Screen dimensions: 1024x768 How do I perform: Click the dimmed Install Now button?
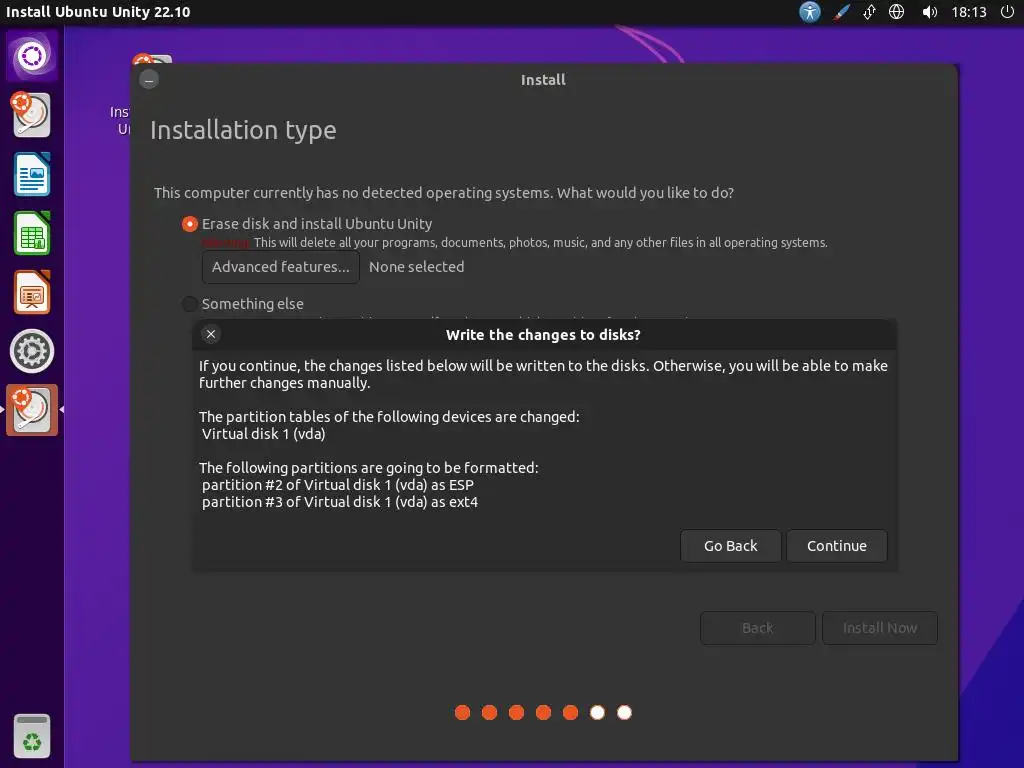pyautogui.click(x=880, y=628)
